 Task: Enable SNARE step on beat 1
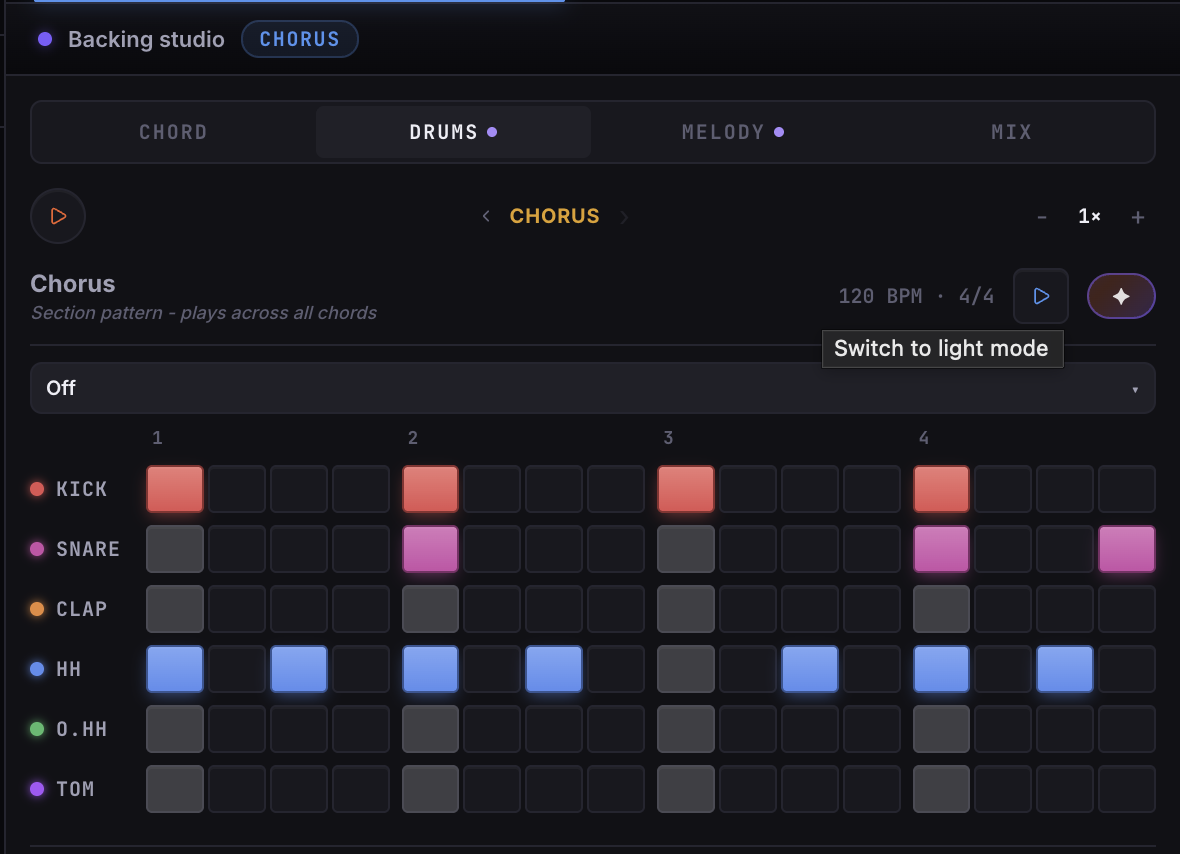point(175,549)
